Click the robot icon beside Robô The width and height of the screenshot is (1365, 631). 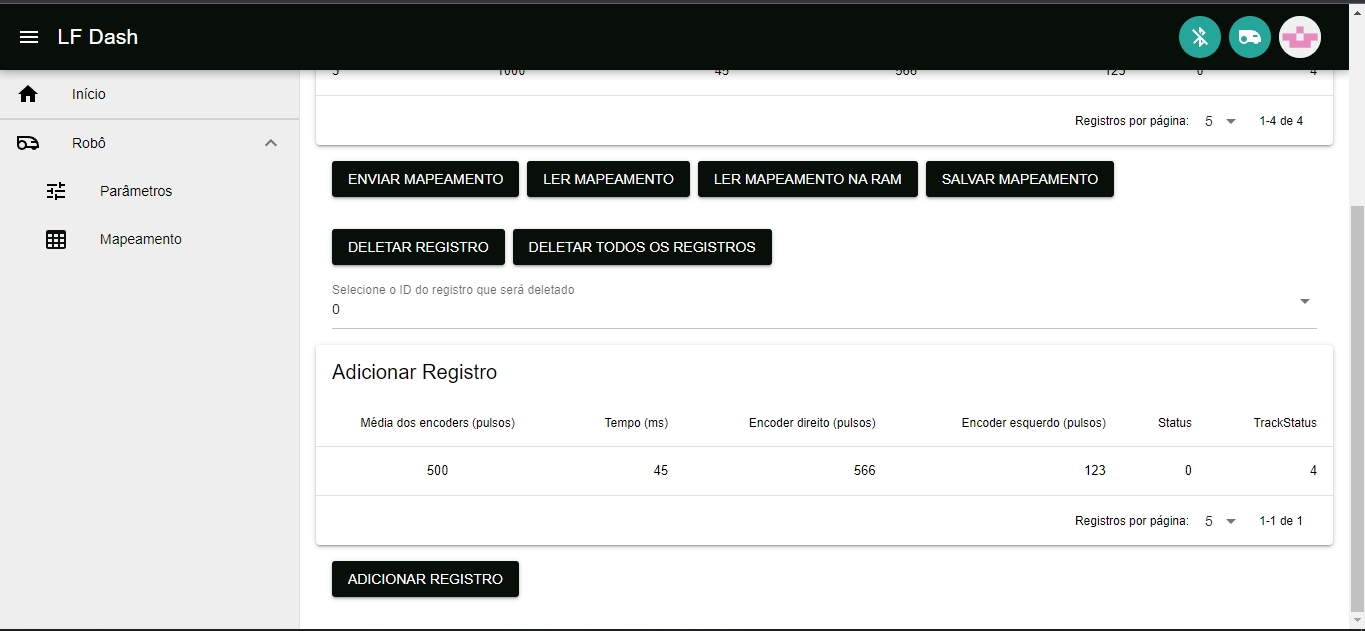coord(28,143)
